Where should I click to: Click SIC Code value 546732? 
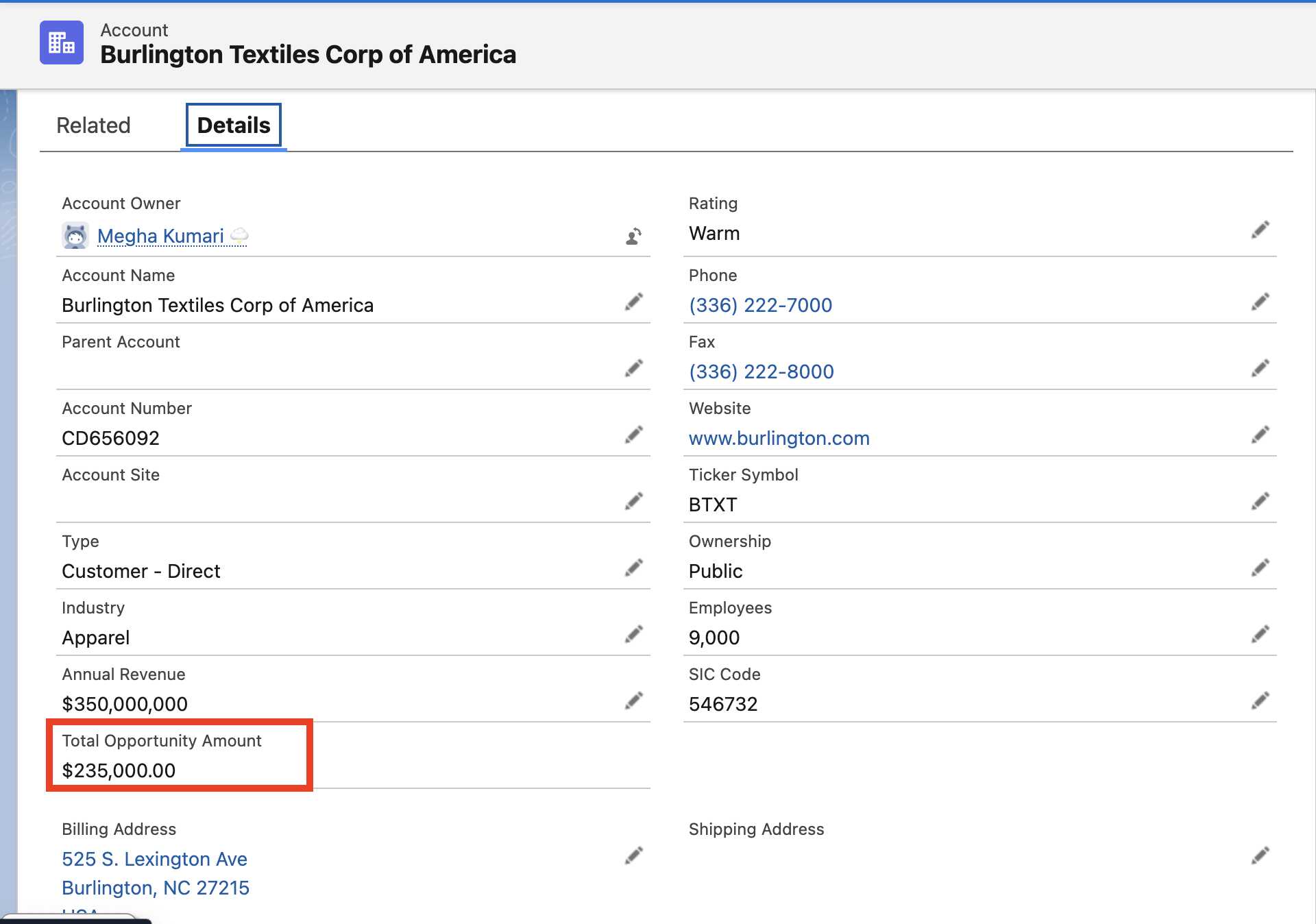pyautogui.click(x=723, y=704)
